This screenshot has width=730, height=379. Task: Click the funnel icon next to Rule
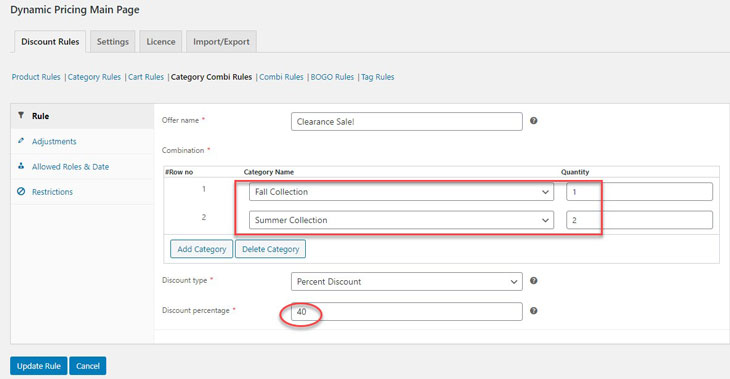tap(21, 115)
